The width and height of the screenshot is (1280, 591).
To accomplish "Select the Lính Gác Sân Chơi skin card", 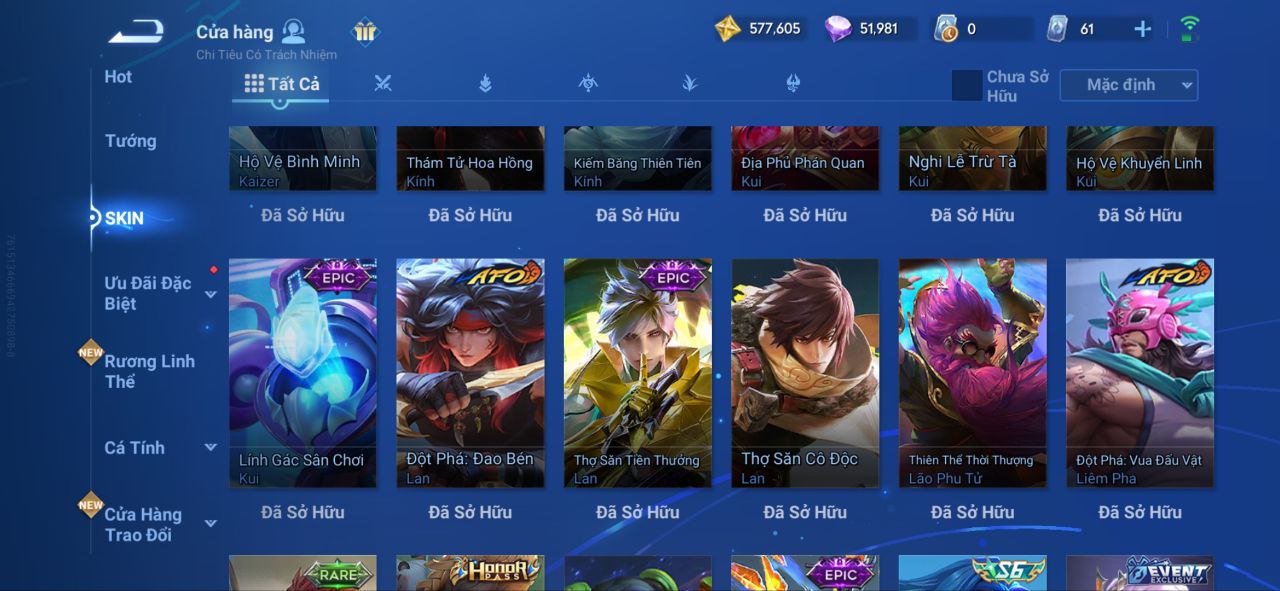I will 303,373.
